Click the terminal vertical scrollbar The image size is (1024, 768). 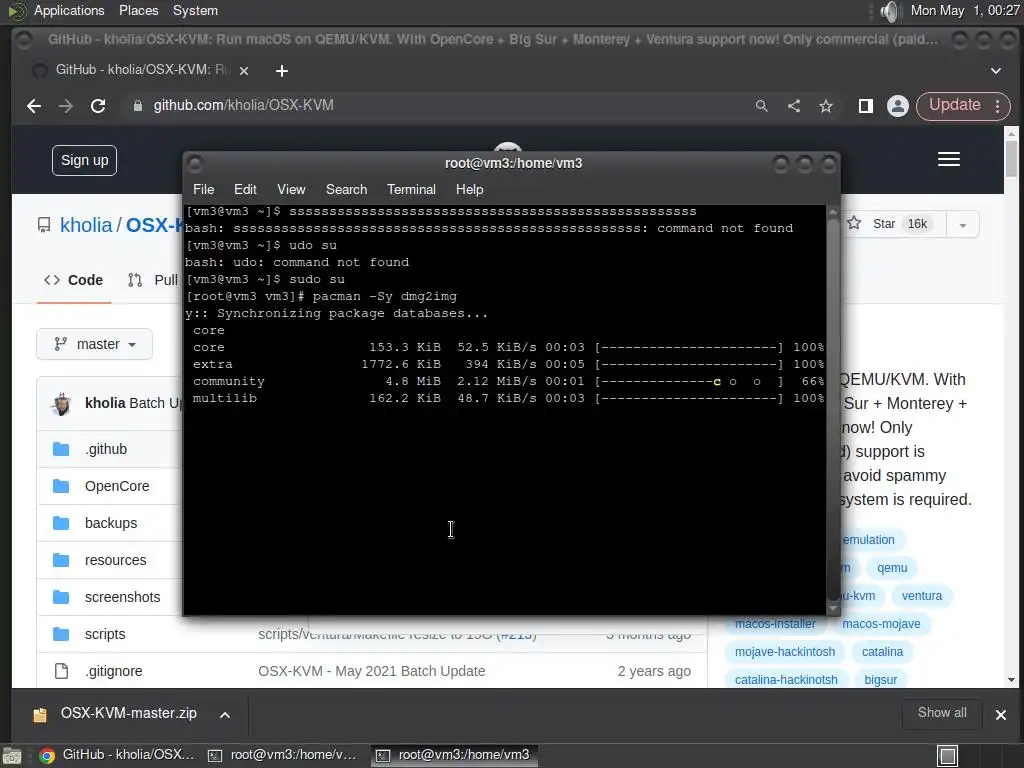click(833, 410)
